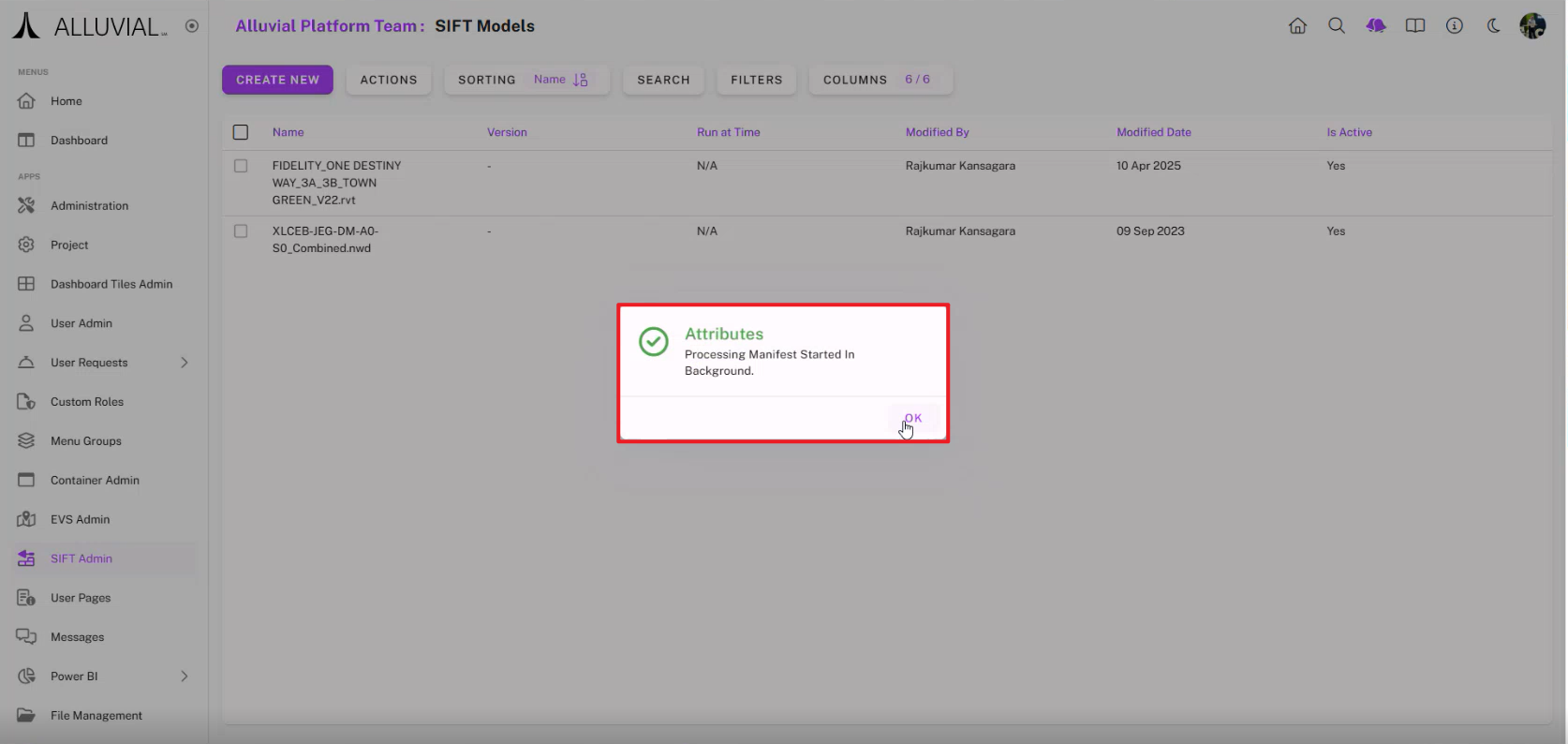Click the Create New button

(277, 80)
